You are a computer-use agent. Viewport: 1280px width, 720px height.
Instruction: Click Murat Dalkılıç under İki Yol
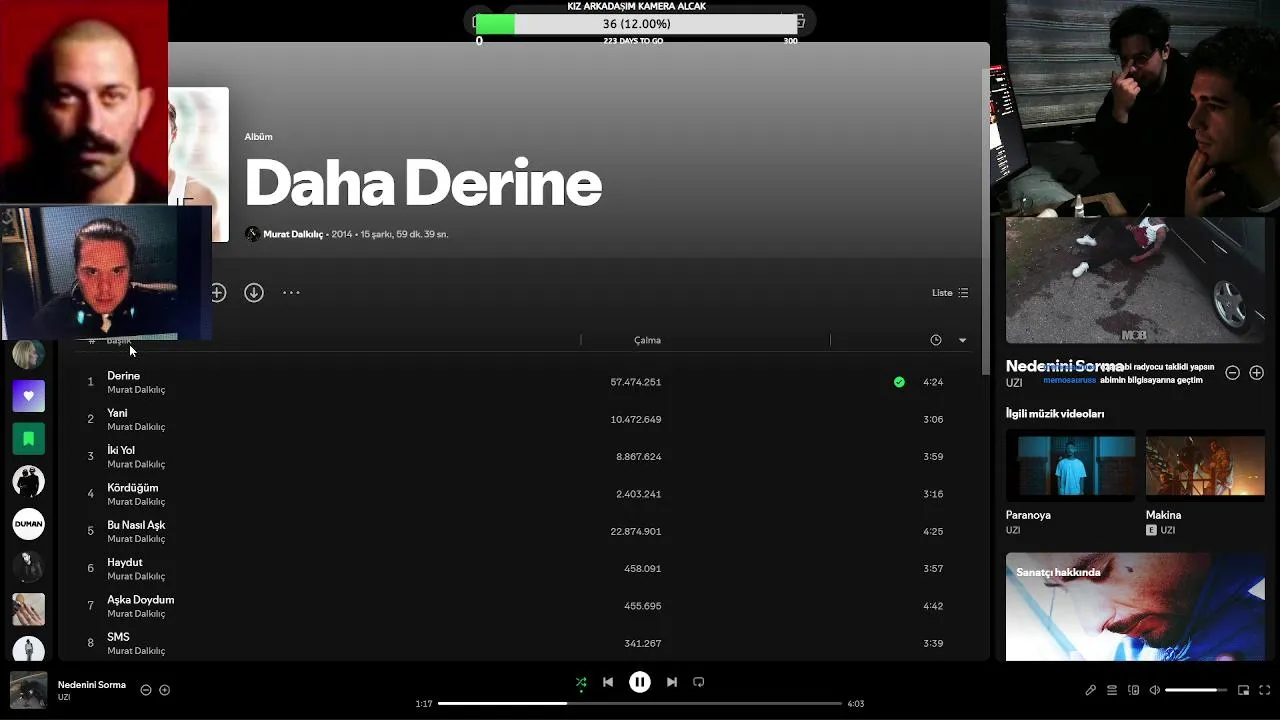pyautogui.click(x=136, y=464)
